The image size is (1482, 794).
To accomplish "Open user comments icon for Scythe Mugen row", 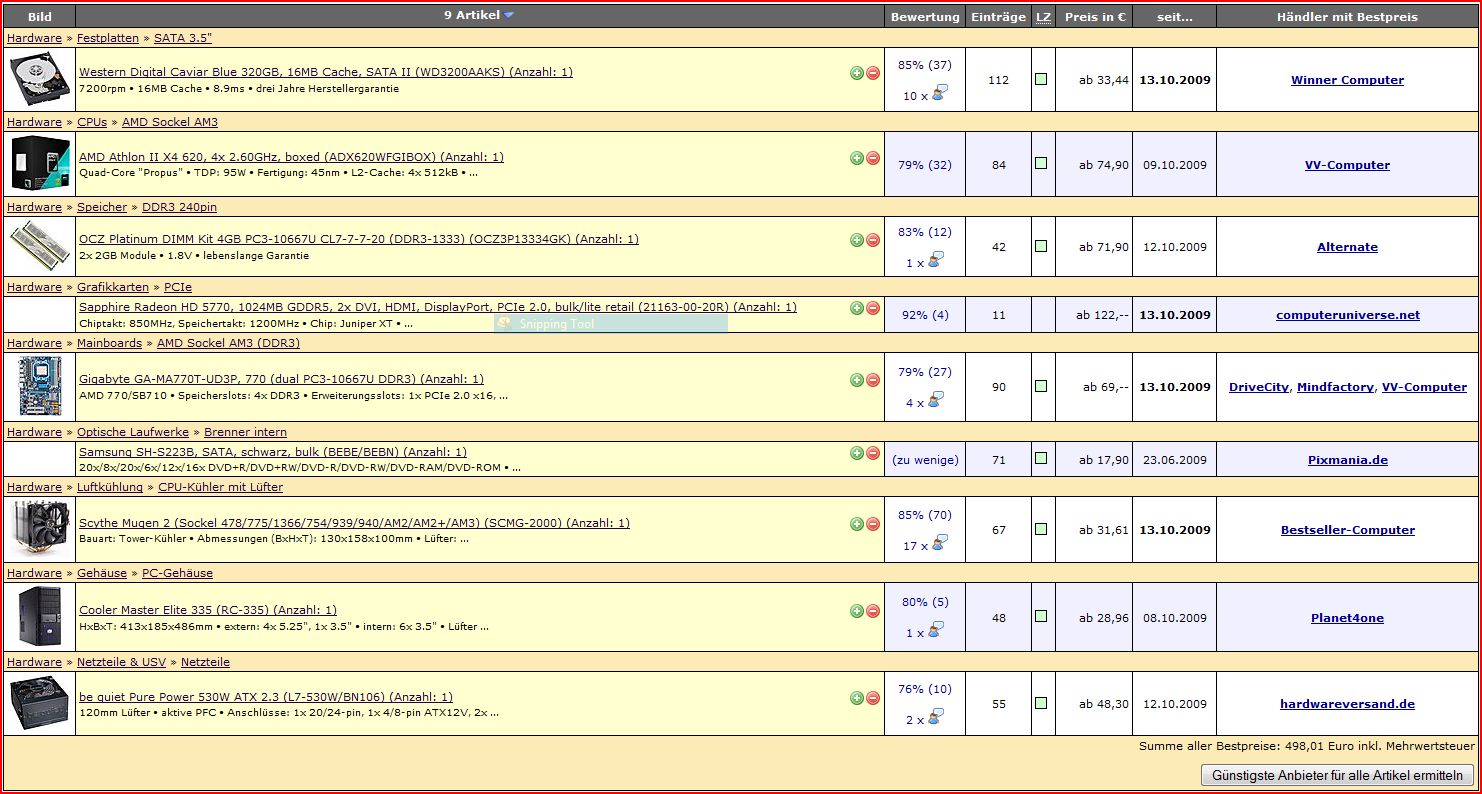I will click(939, 544).
